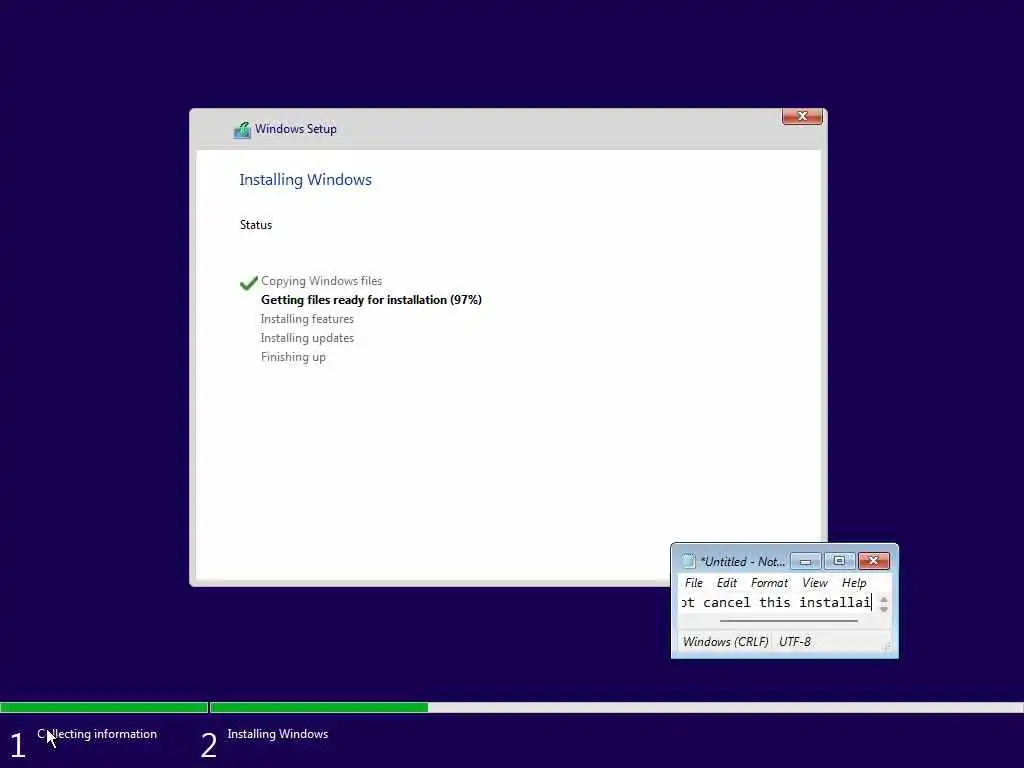Close the Untitled Notepad window
Screen dimensions: 1024x768
(874, 561)
